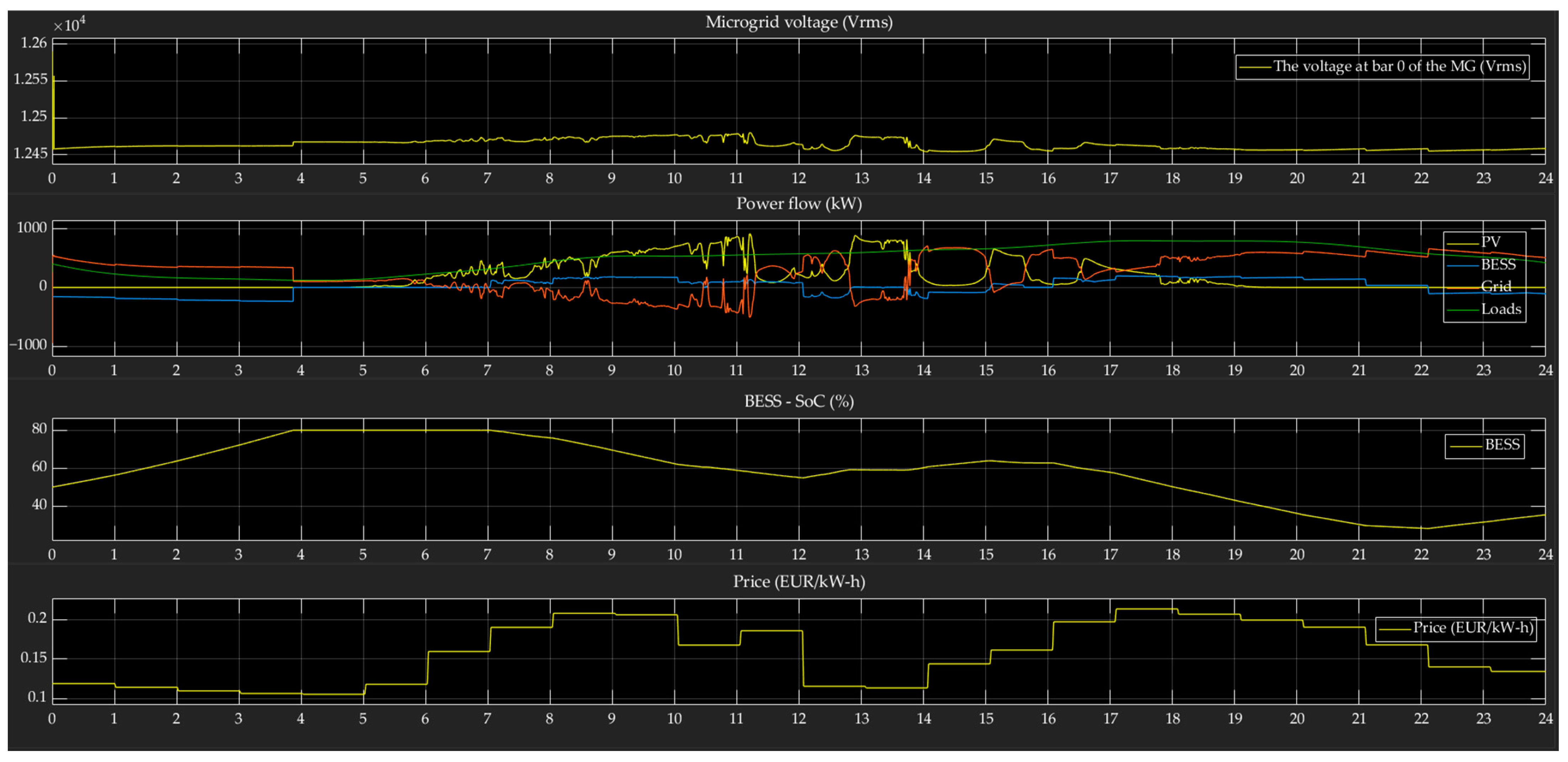1568x762 pixels.
Task: Select the Microgrid voltage (Vrms) plot title
Action: coord(799,22)
